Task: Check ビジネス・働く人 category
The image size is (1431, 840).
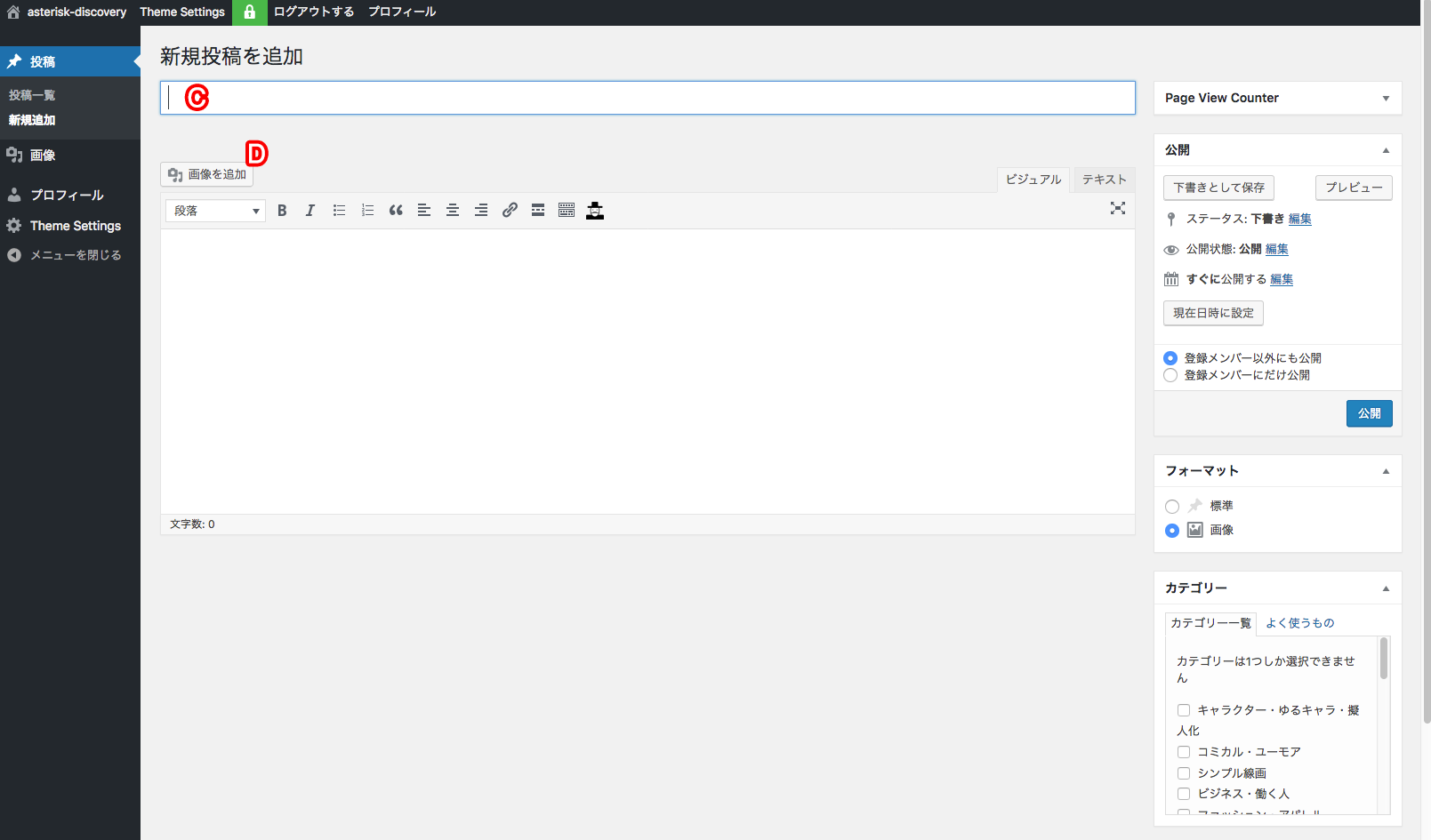Action: pyautogui.click(x=1184, y=794)
